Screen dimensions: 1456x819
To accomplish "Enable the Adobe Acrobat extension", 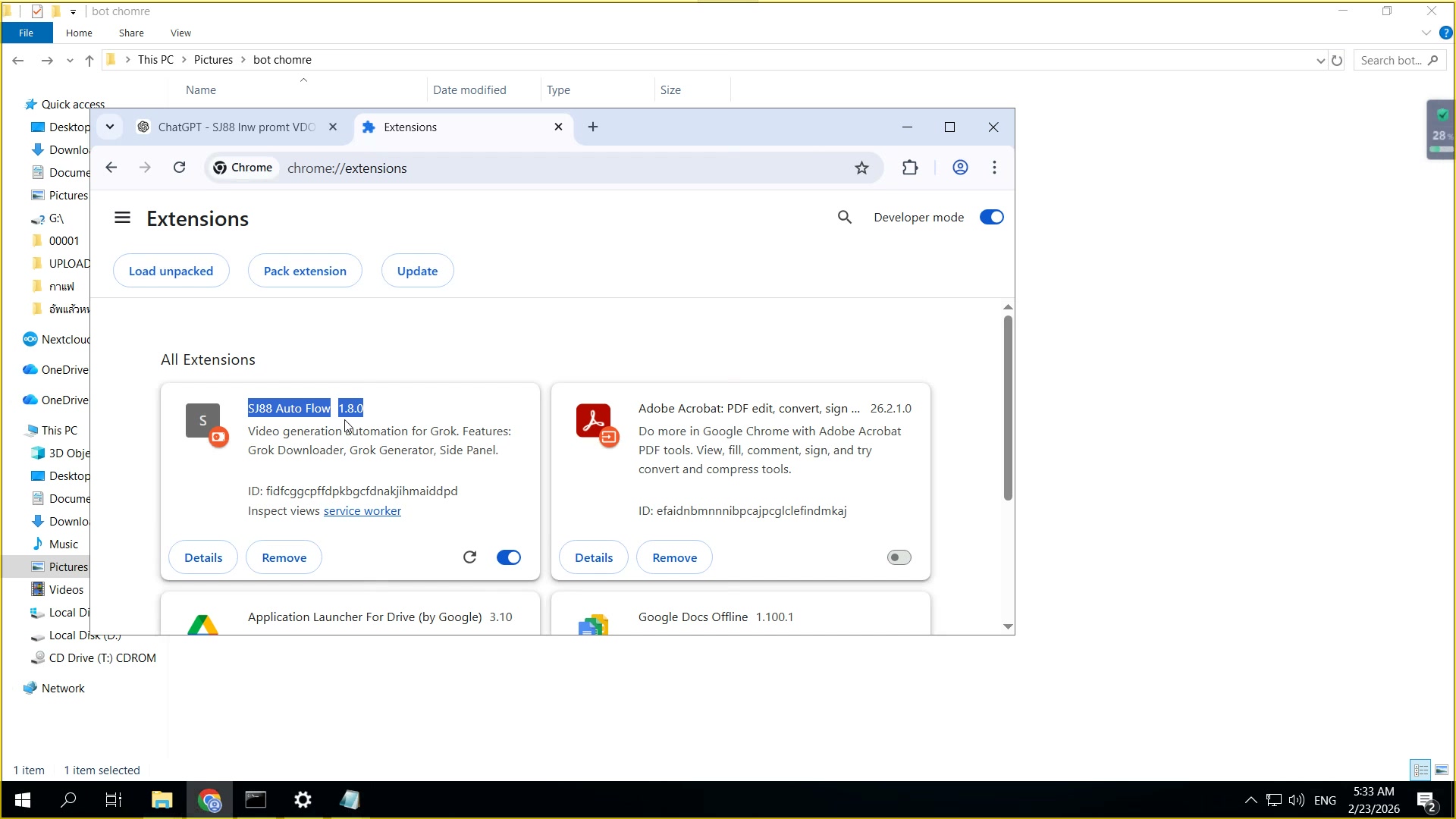I will 899,557.
